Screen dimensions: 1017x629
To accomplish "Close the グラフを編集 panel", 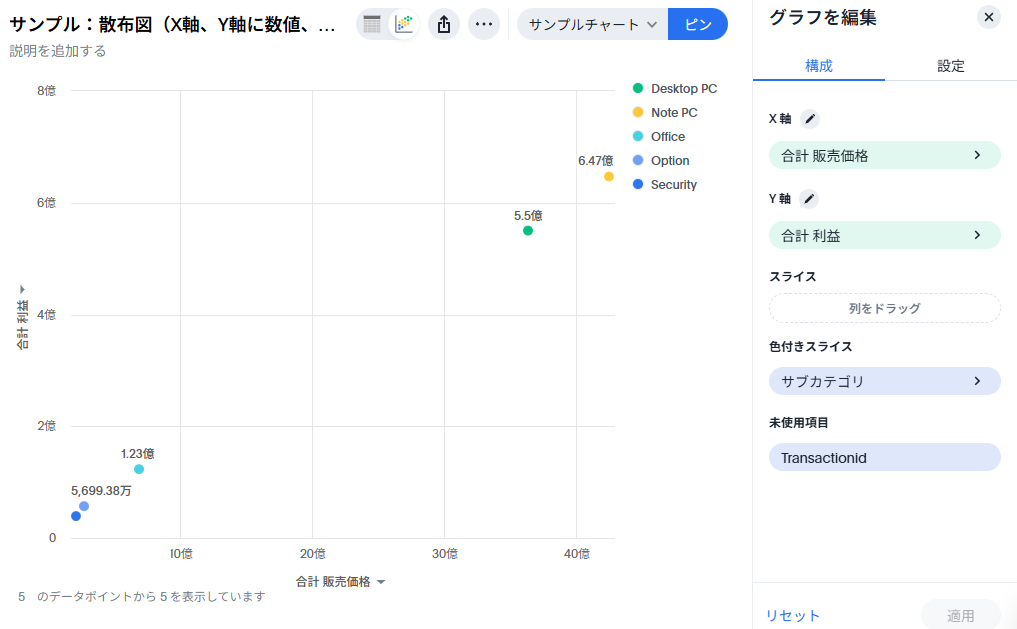I will point(988,17).
